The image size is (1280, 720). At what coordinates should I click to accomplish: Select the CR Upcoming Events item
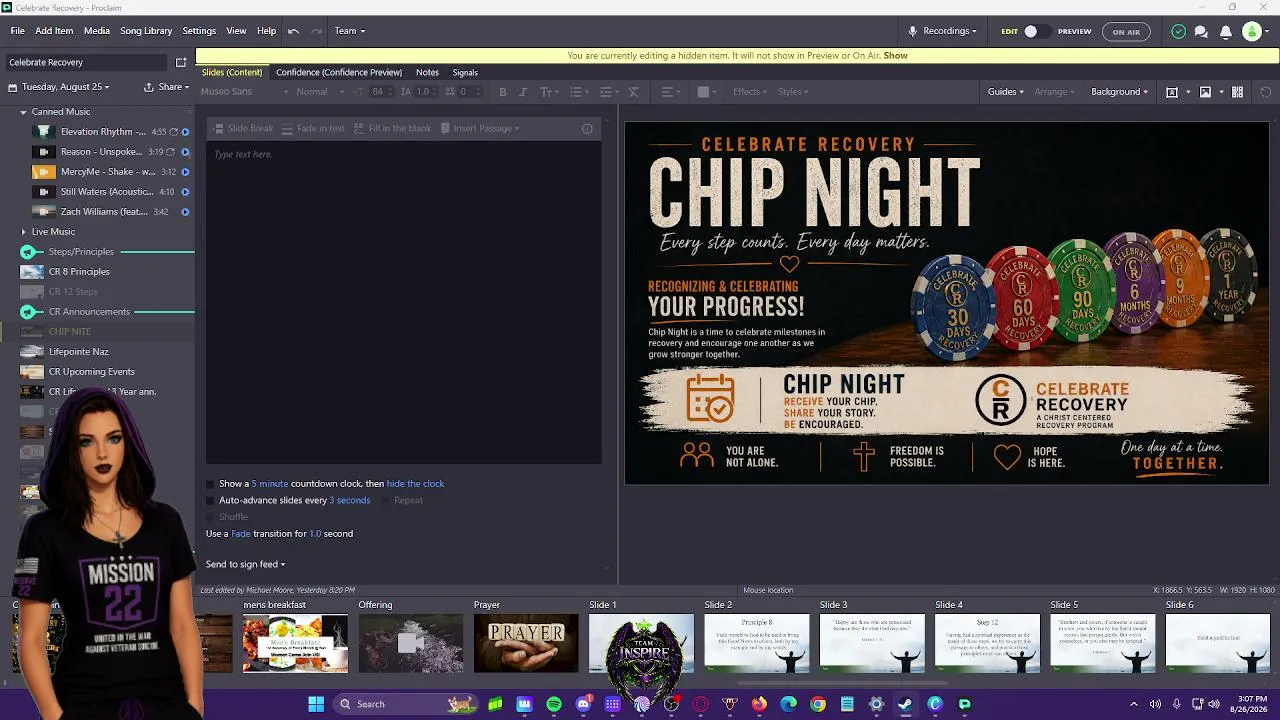point(92,372)
